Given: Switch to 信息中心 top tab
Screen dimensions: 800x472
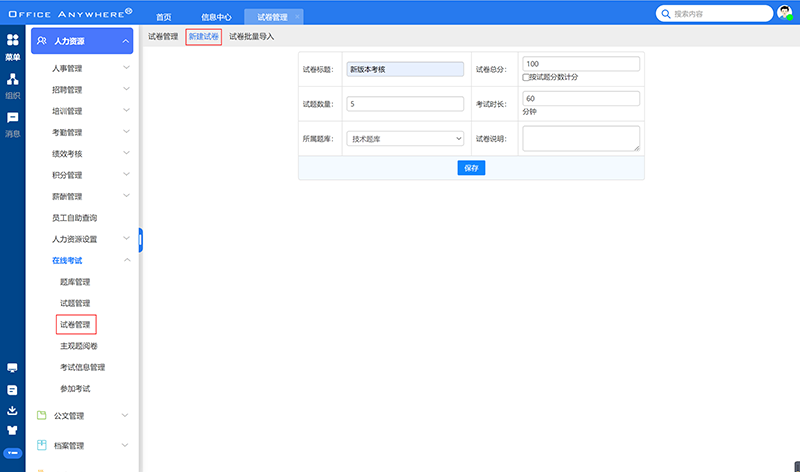Looking at the screenshot, I should click(x=216, y=17).
